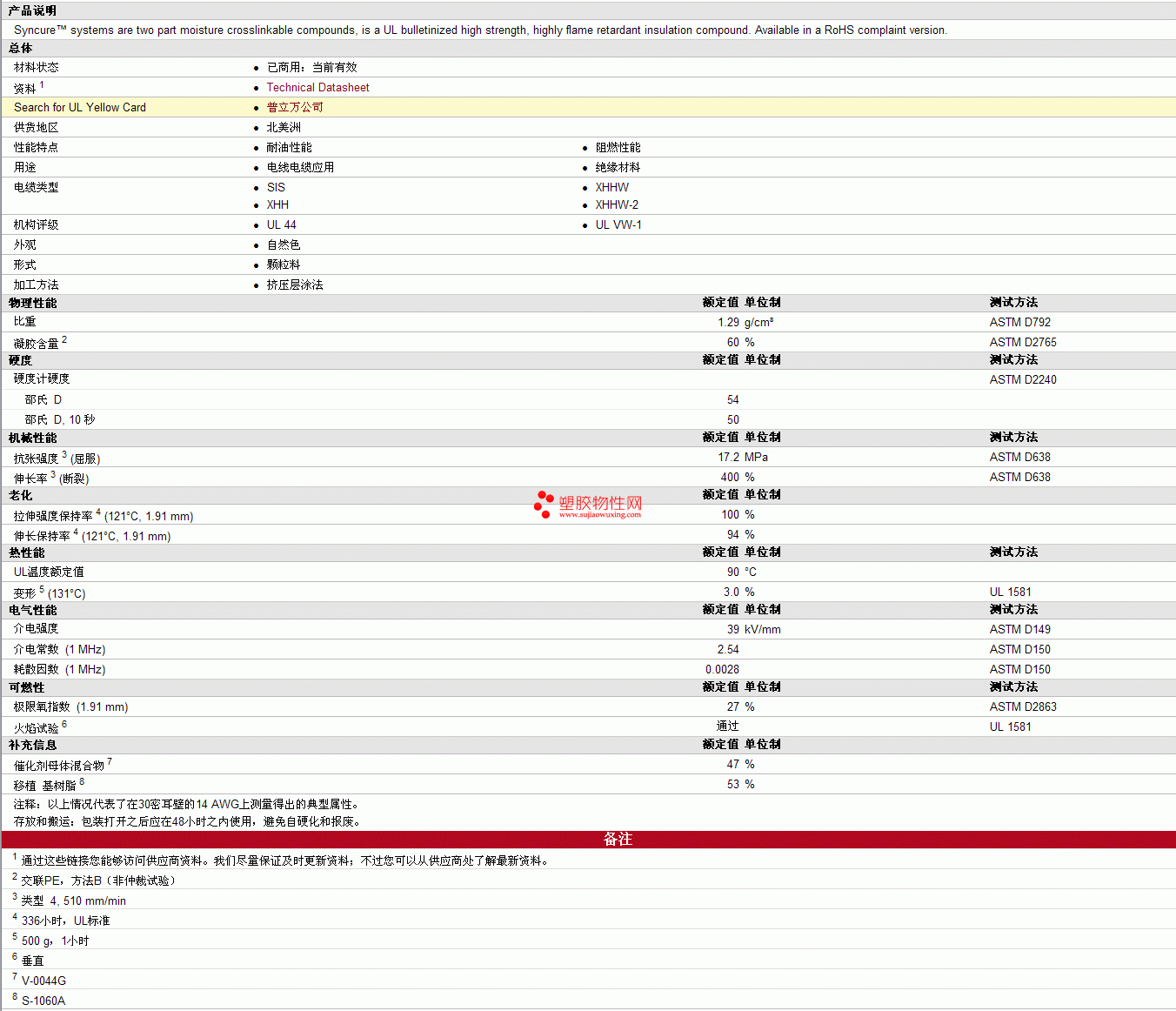Click the 电气性能 section header
This screenshot has height=1011, width=1176.
tap(32, 610)
